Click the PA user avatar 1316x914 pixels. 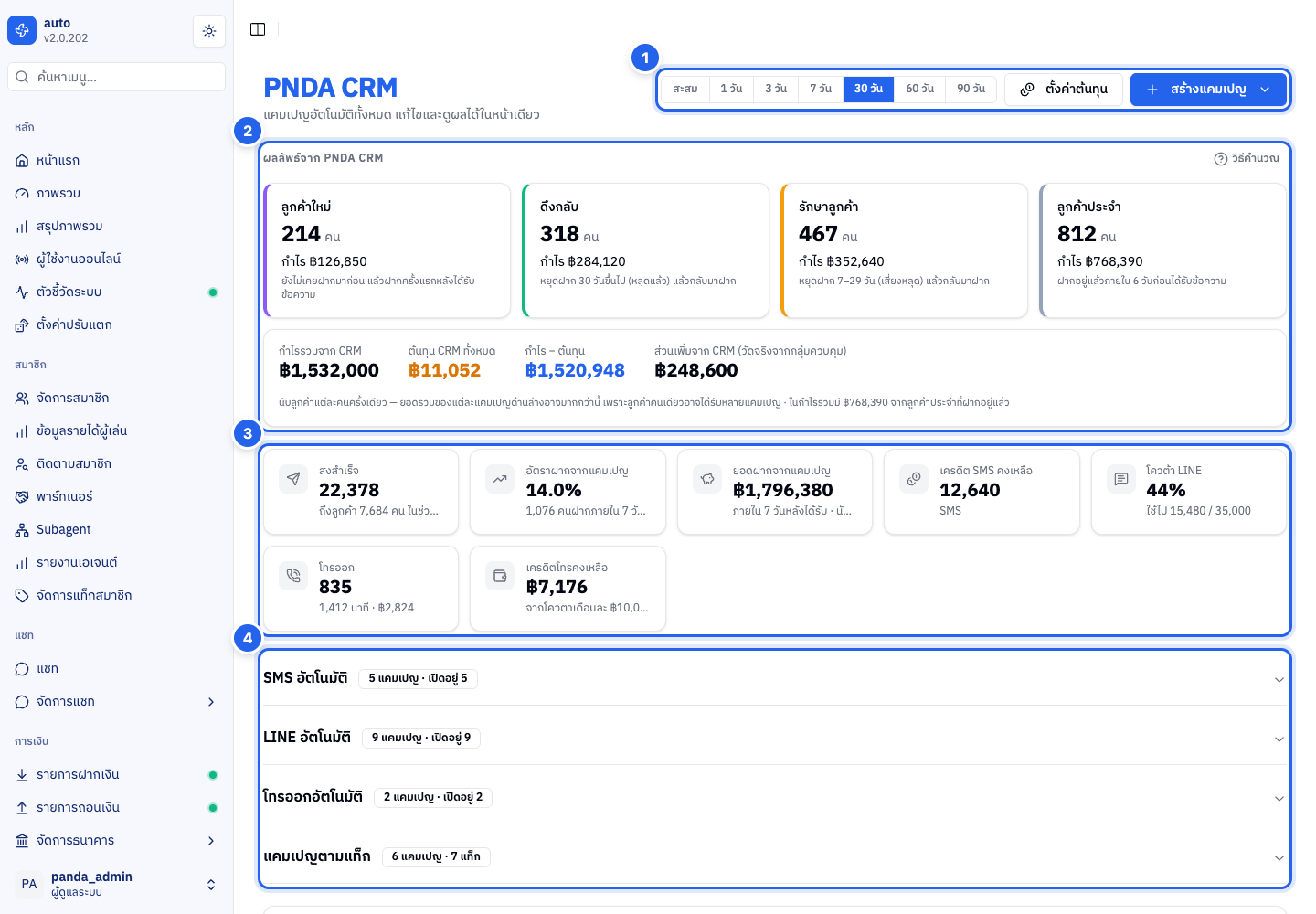[x=29, y=884]
